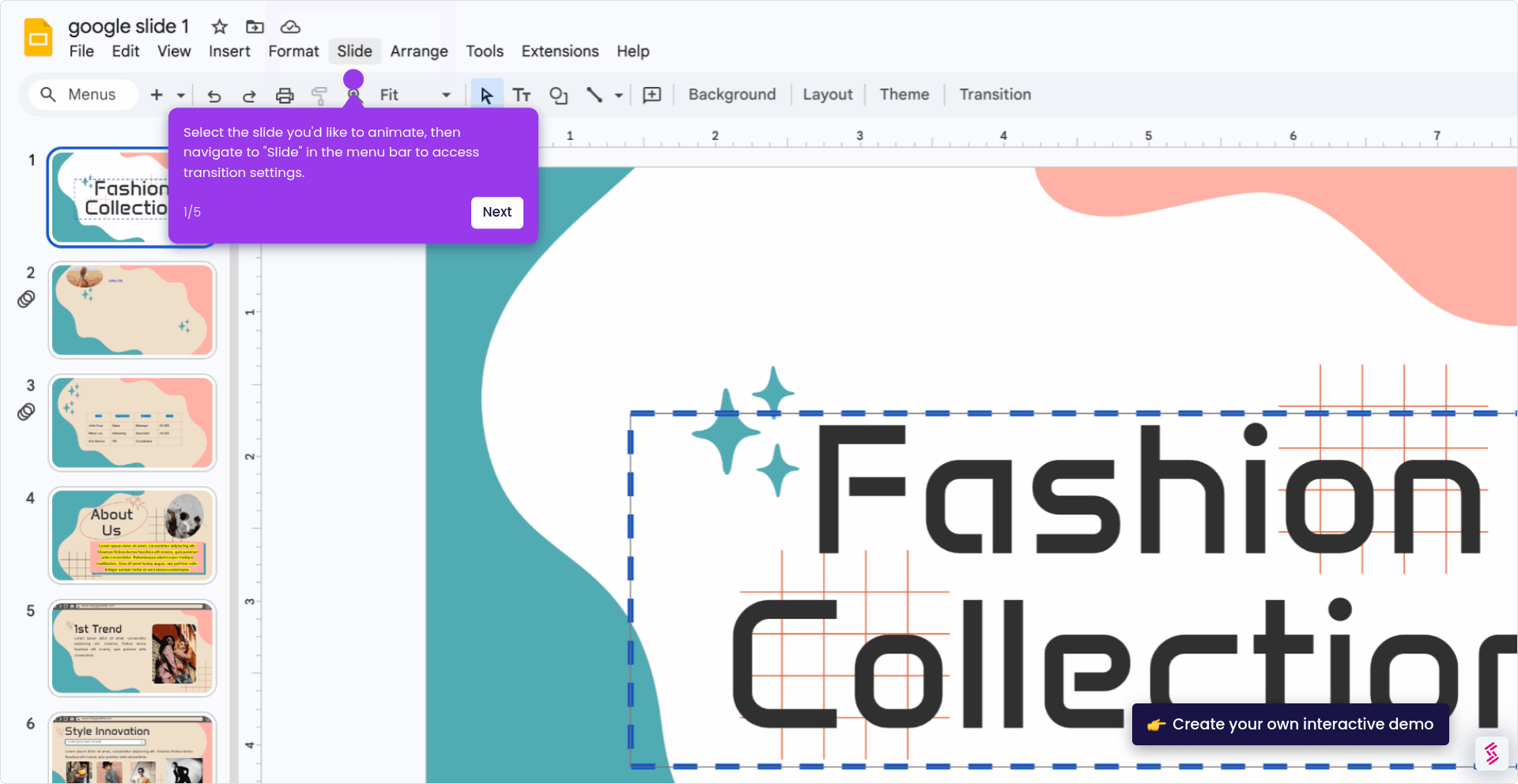This screenshot has height=784, width=1518.
Task: Click the purple hotspot dot under Slide menu
Action: tap(353, 79)
